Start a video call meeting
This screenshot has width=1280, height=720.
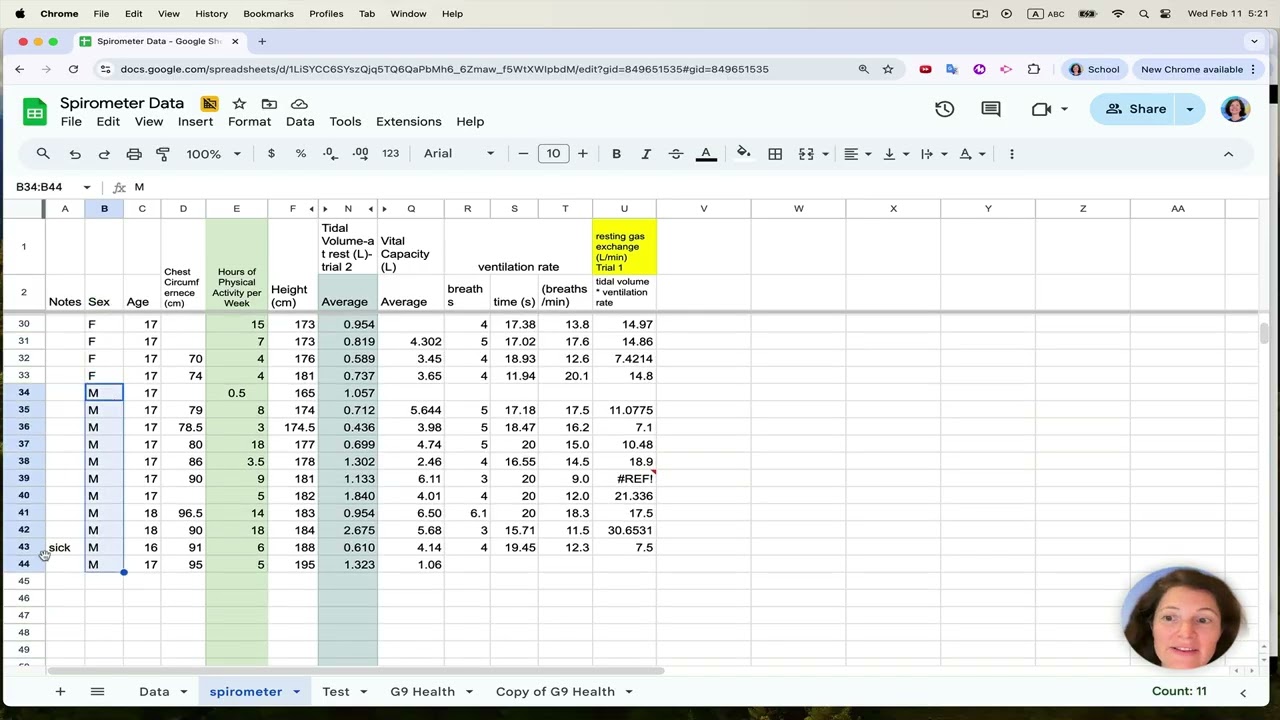(x=1041, y=109)
